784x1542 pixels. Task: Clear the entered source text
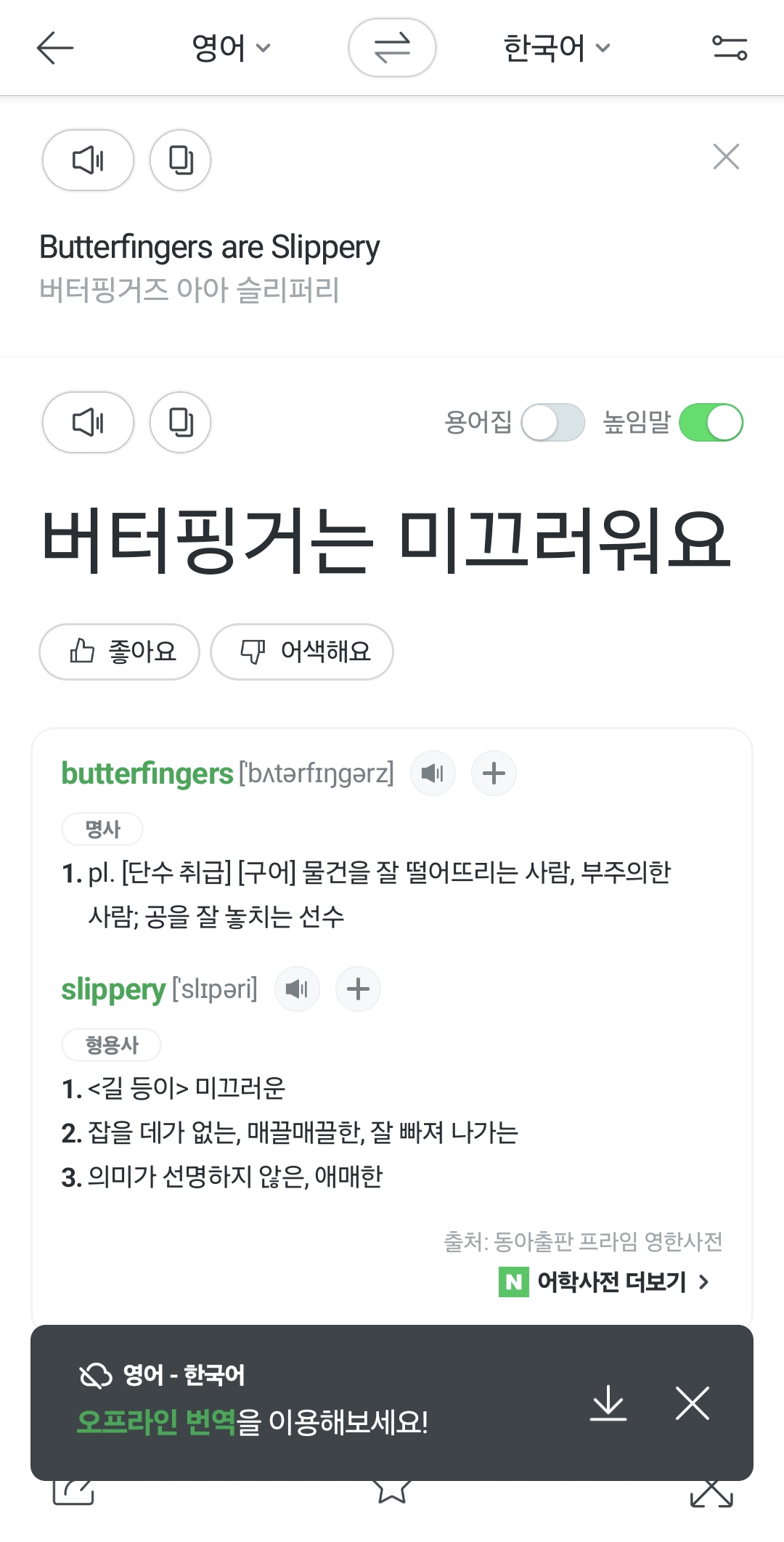coord(726,157)
